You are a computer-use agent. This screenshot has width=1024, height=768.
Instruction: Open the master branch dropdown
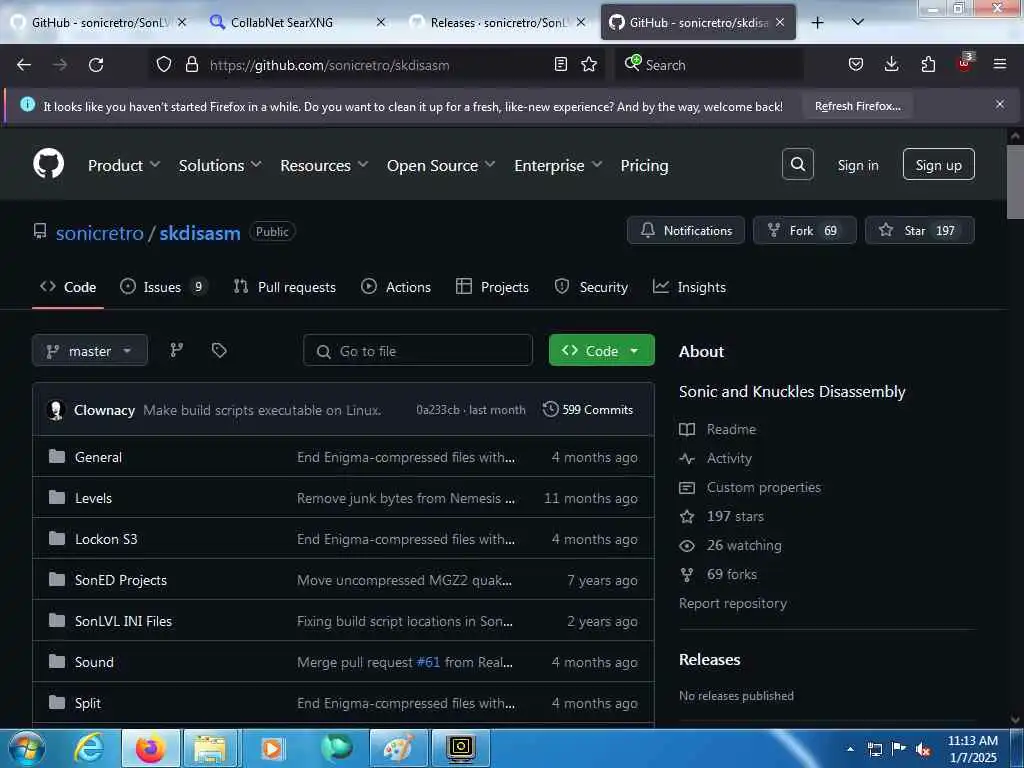[89, 351]
